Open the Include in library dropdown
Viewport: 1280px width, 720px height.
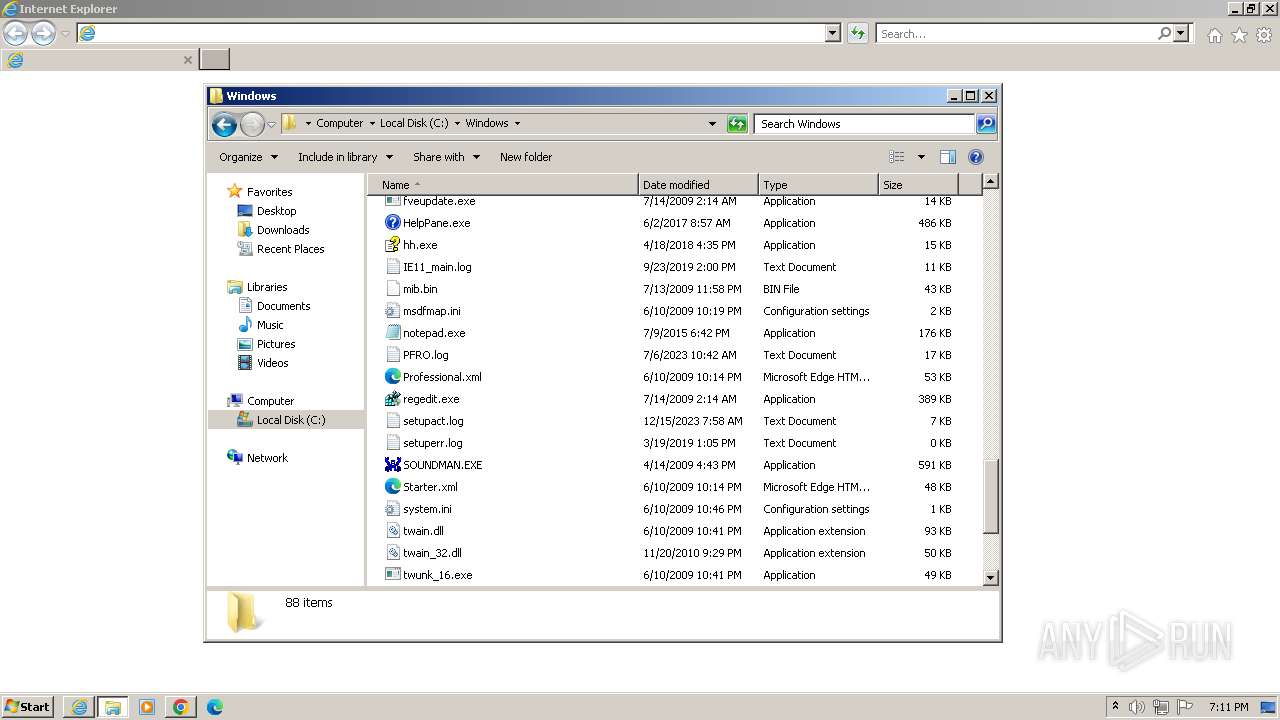pos(345,157)
